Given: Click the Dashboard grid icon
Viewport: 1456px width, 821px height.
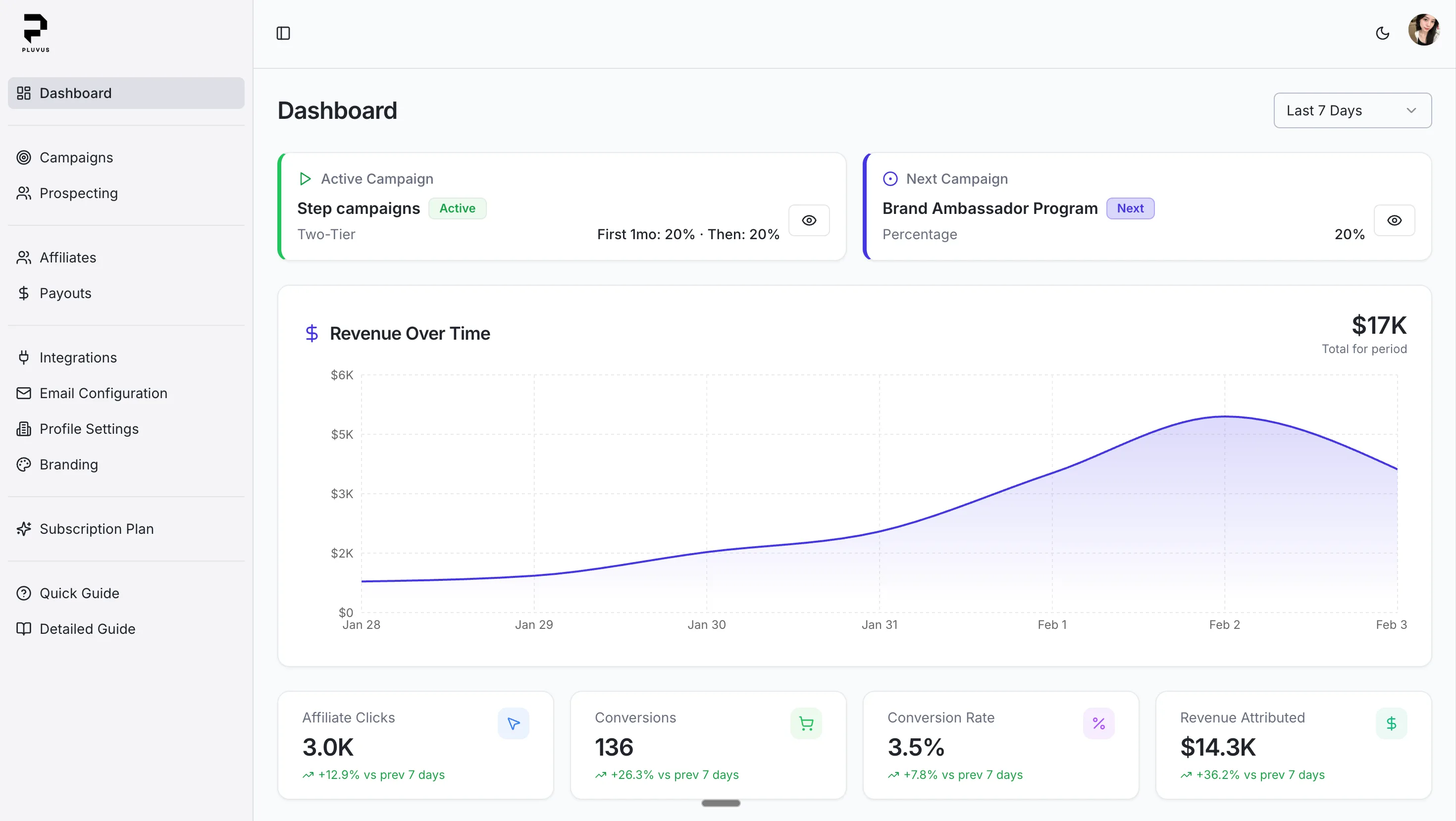Looking at the screenshot, I should (x=24, y=93).
